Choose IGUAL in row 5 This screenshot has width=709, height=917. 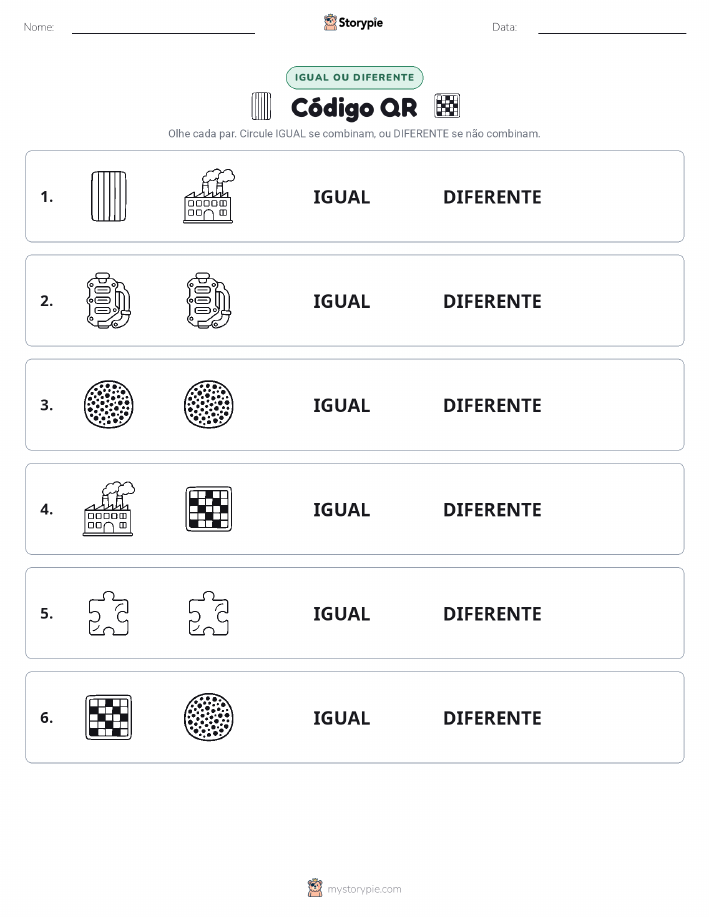tap(342, 613)
